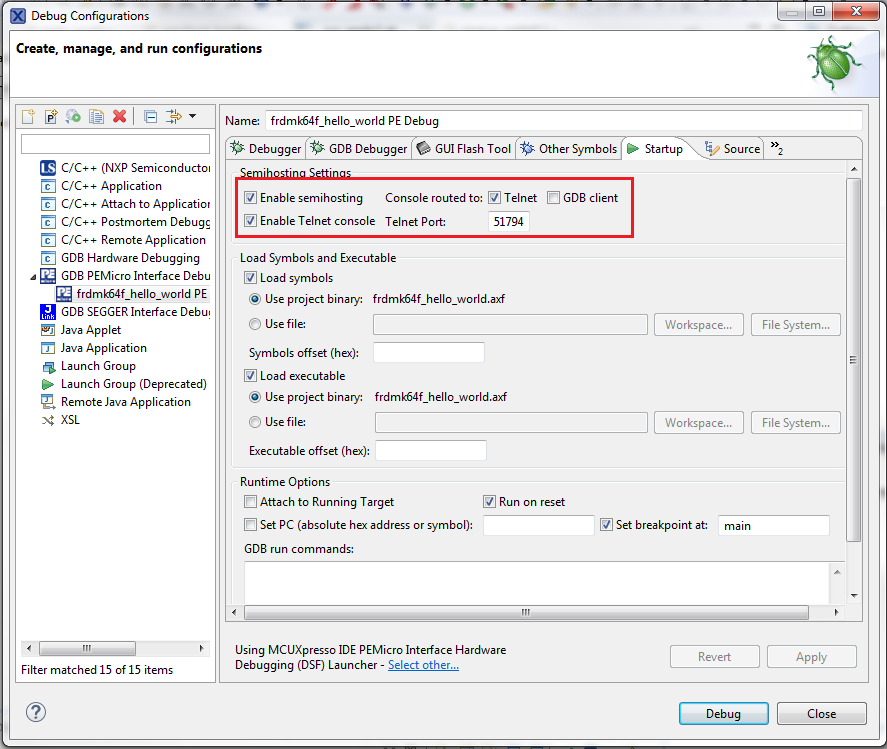Click the GDB run commands text area
The width and height of the screenshot is (887, 749).
(x=537, y=583)
